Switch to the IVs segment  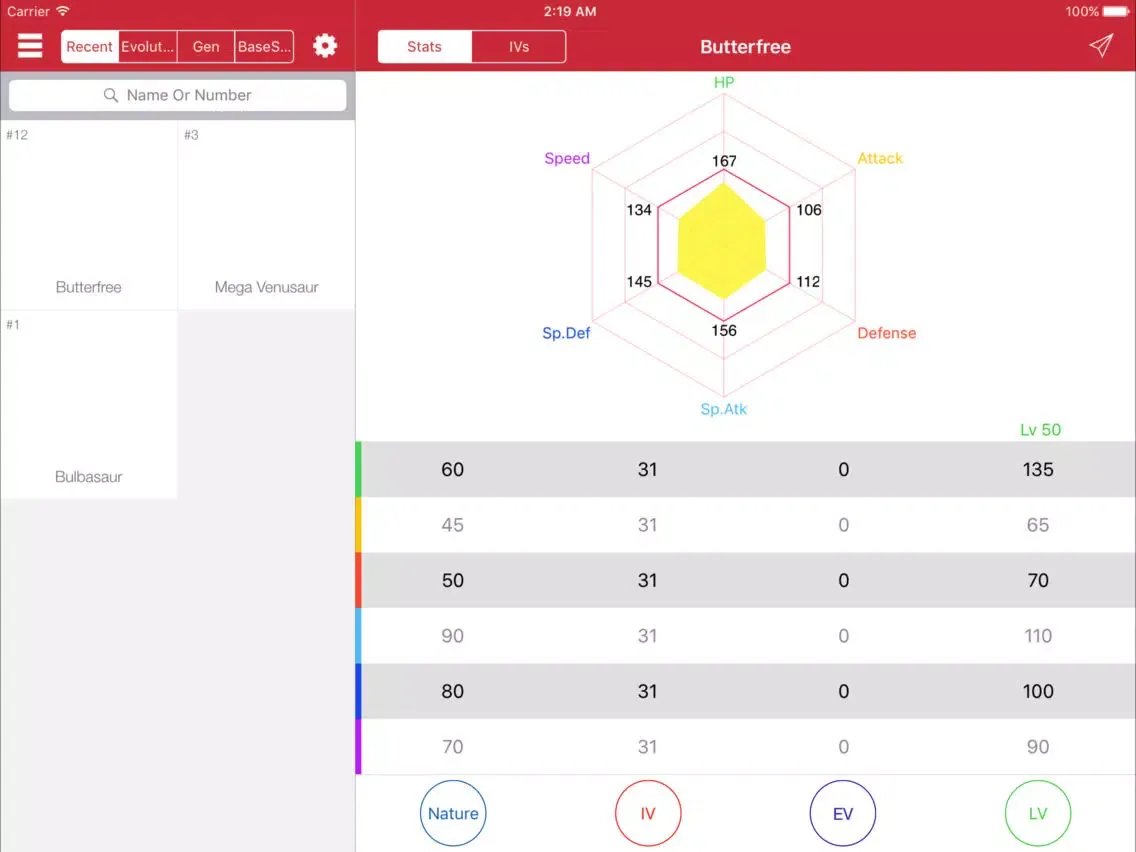tap(519, 46)
